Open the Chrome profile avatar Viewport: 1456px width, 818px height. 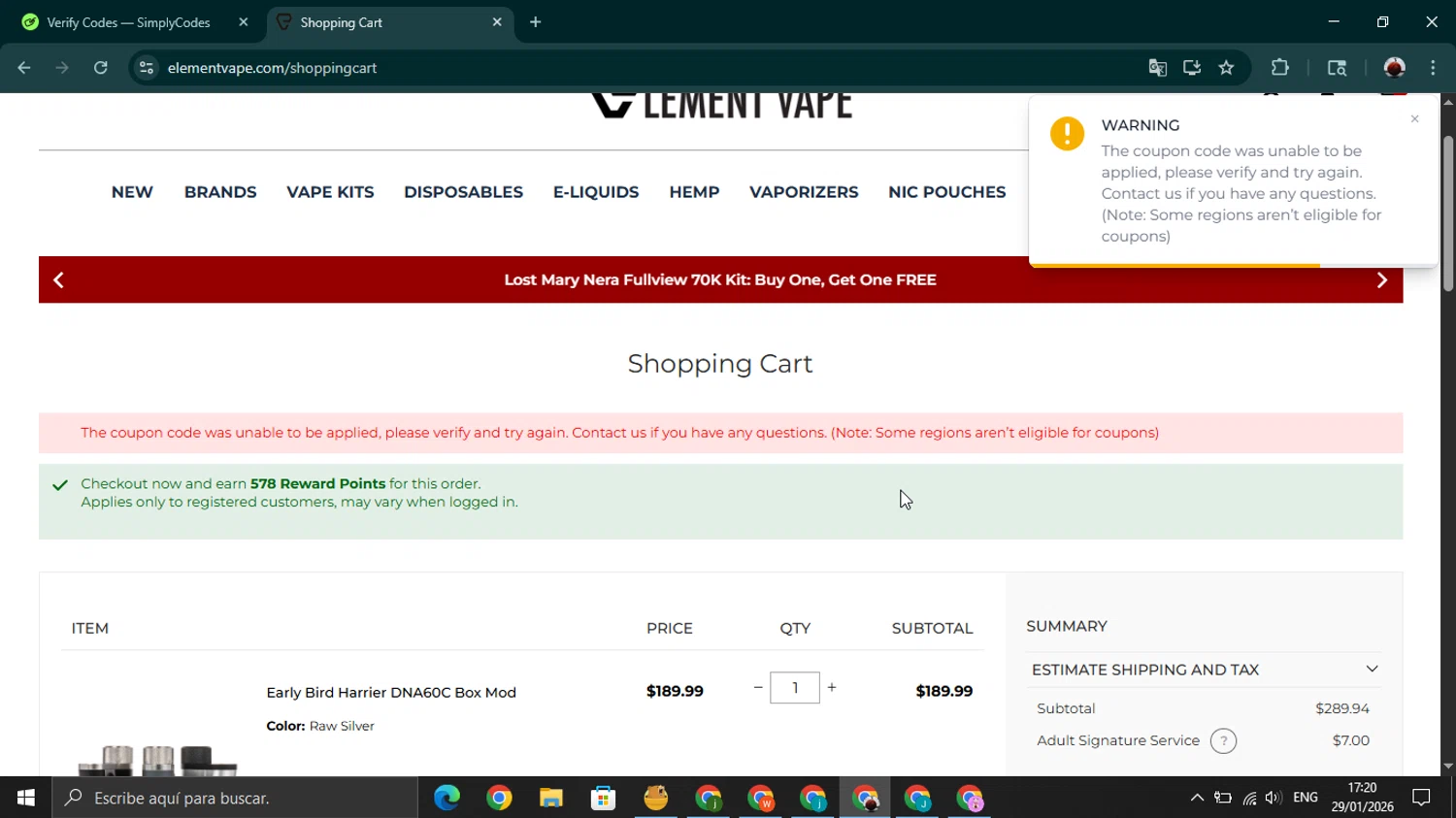[x=1395, y=68]
